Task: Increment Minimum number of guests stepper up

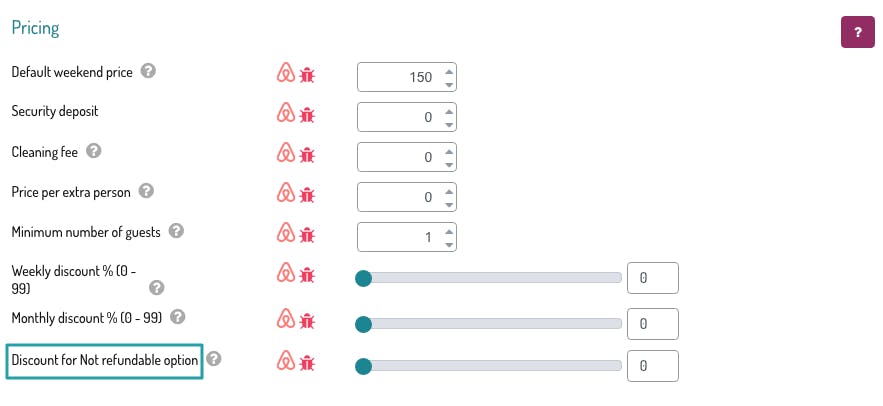Action: click(449, 231)
